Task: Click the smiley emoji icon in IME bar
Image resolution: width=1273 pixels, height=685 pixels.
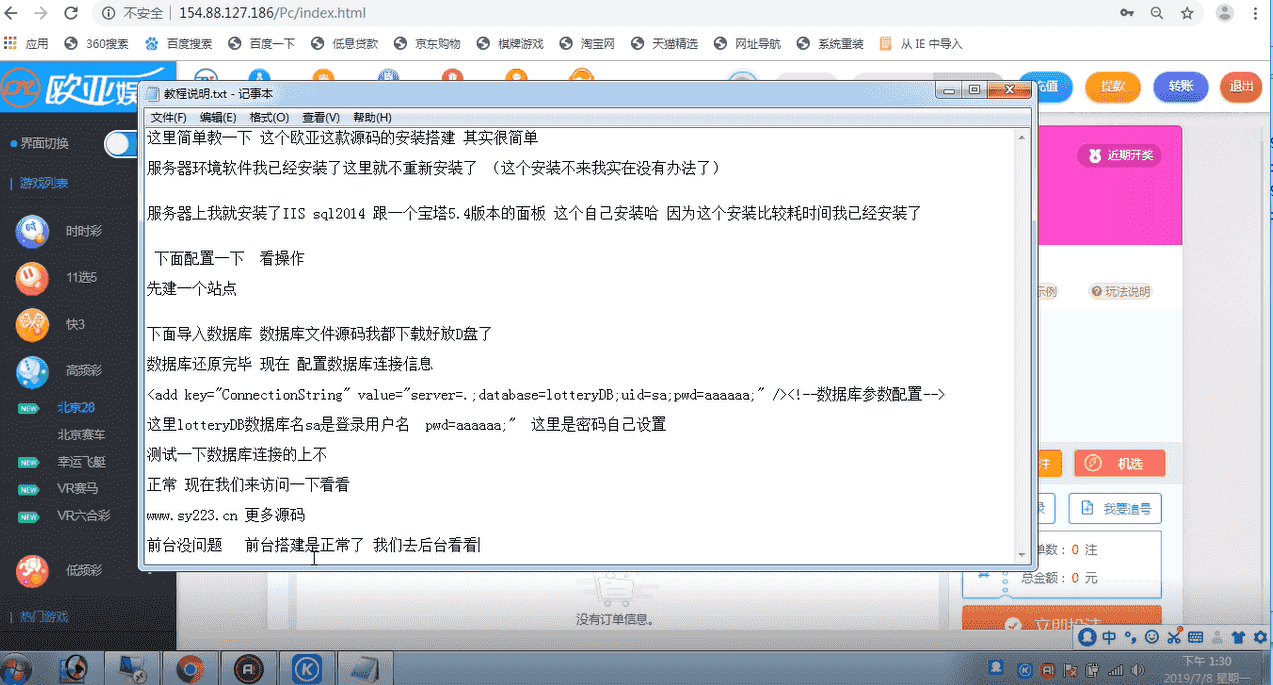Action: (1152, 637)
